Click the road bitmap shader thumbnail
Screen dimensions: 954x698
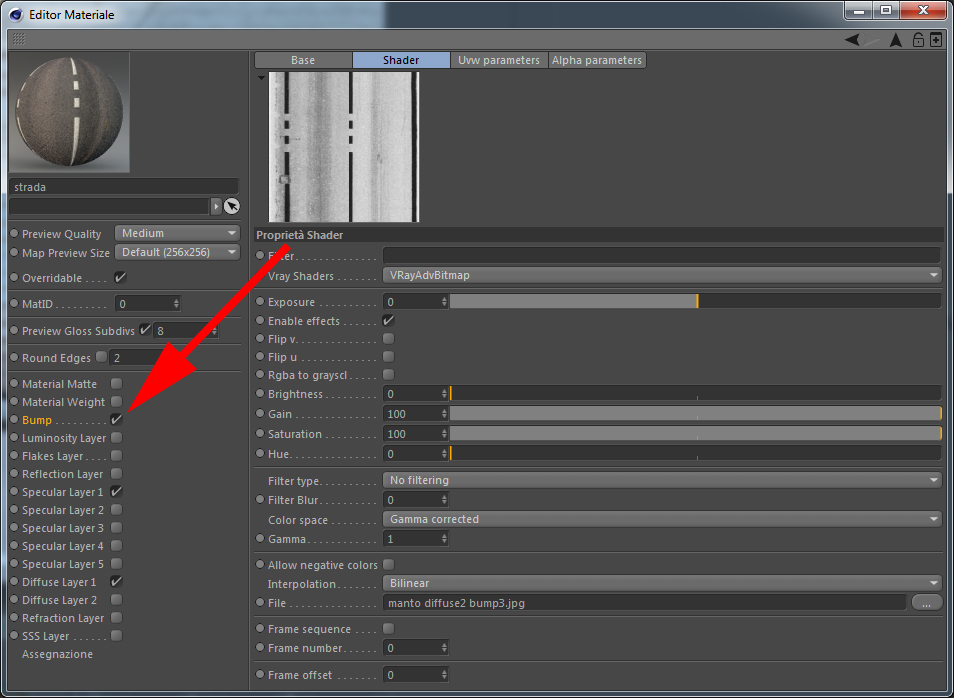click(344, 147)
